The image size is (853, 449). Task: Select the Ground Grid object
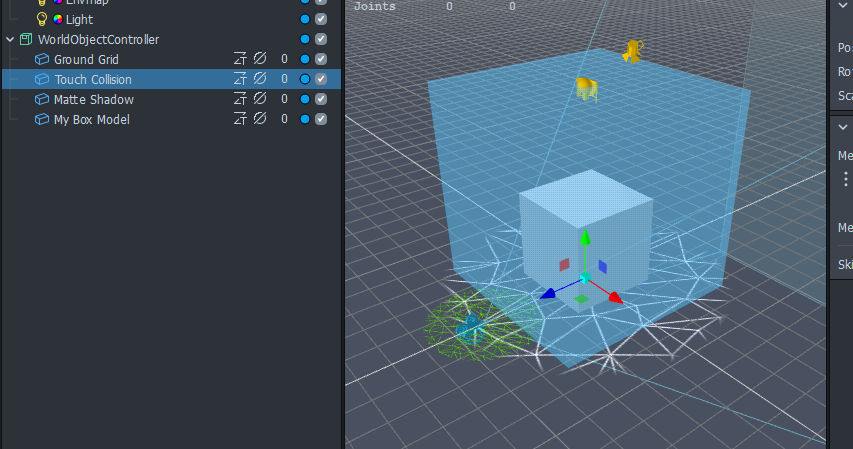(86, 59)
